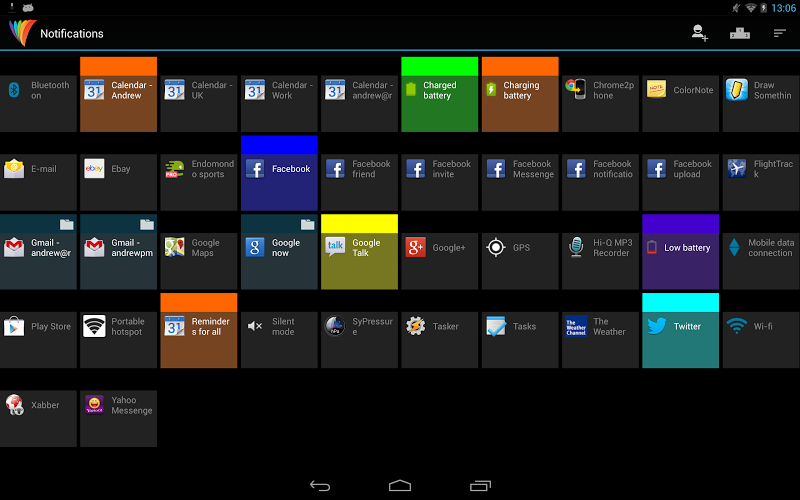Toggle the Silent mode tile

(x=279, y=340)
